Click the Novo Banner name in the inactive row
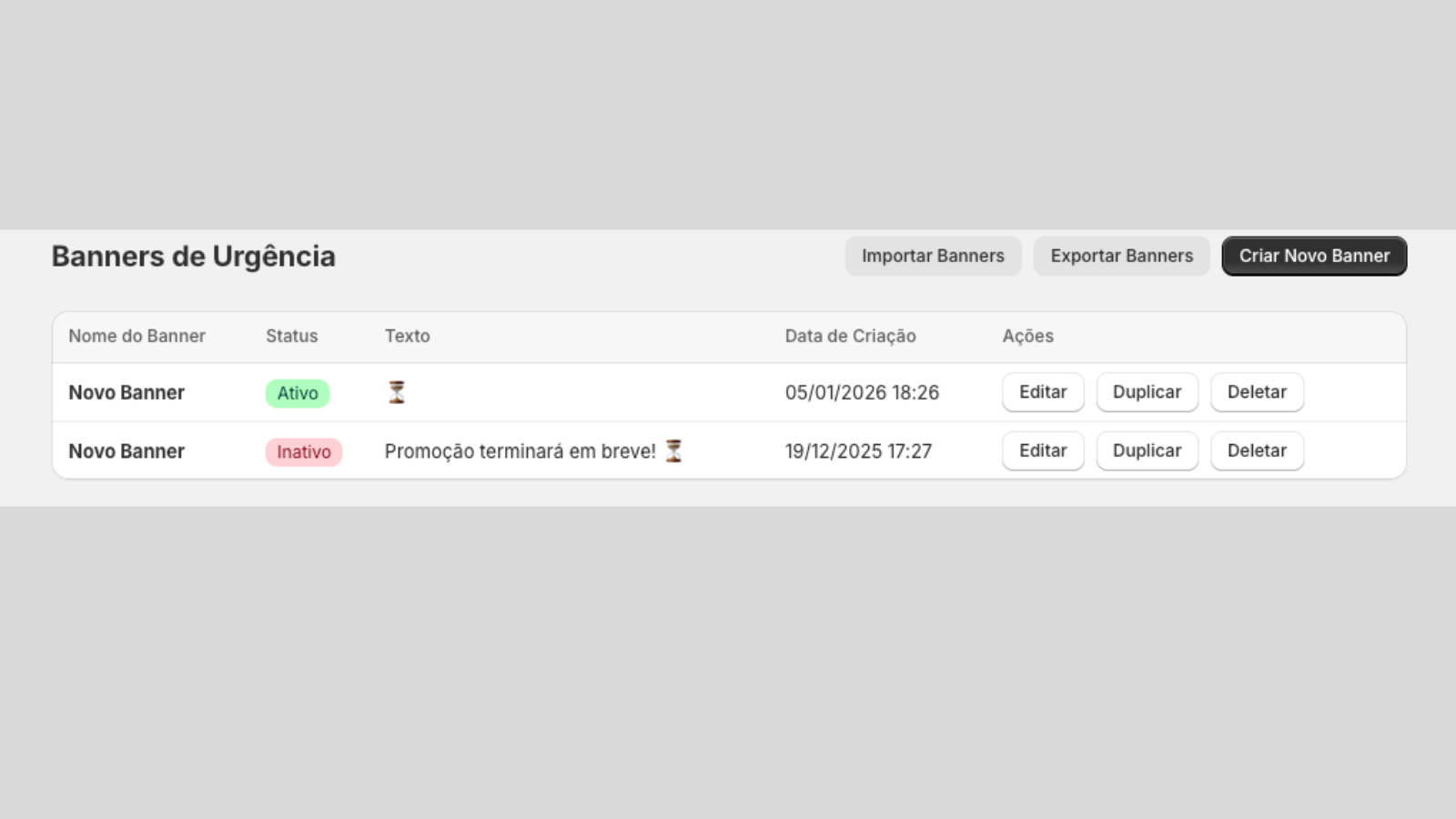The image size is (1456, 819). pos(126,451)
